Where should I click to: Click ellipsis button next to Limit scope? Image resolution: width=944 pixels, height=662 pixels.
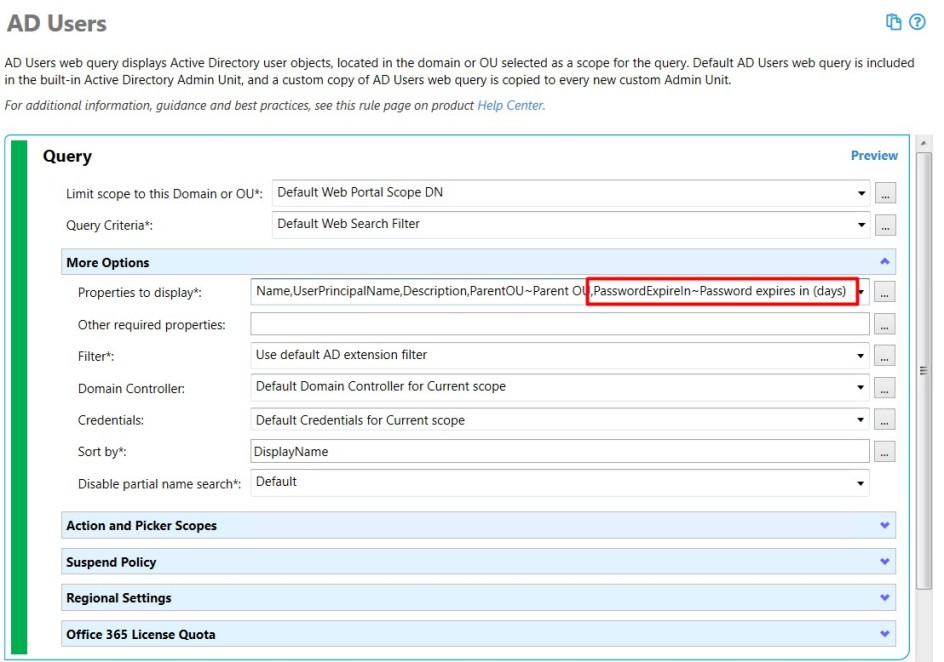click(884, 194)
